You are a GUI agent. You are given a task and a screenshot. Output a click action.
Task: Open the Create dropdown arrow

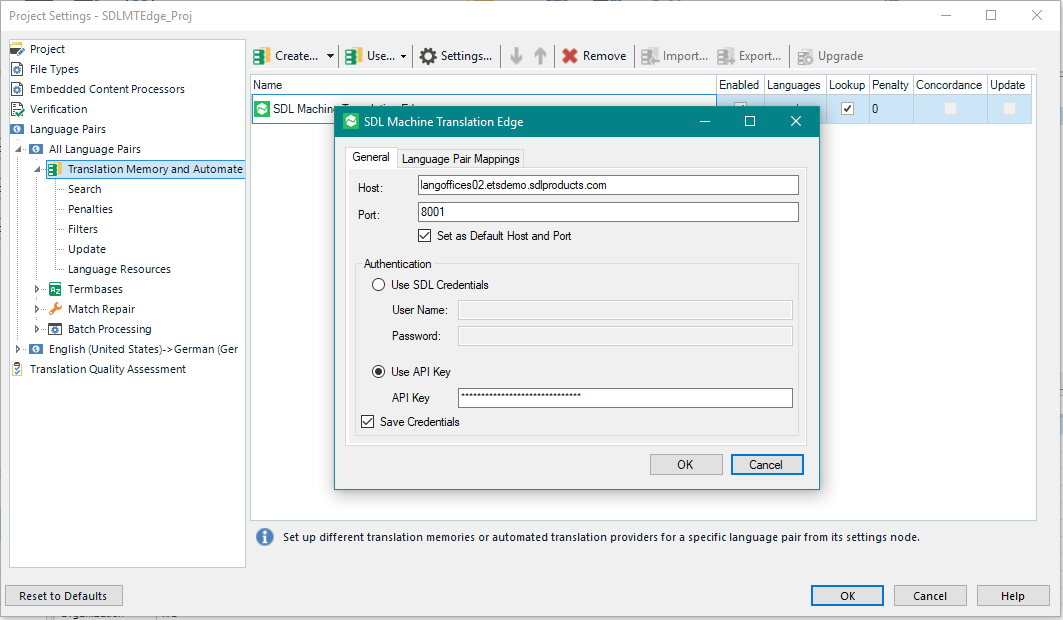tap(330, 56)
